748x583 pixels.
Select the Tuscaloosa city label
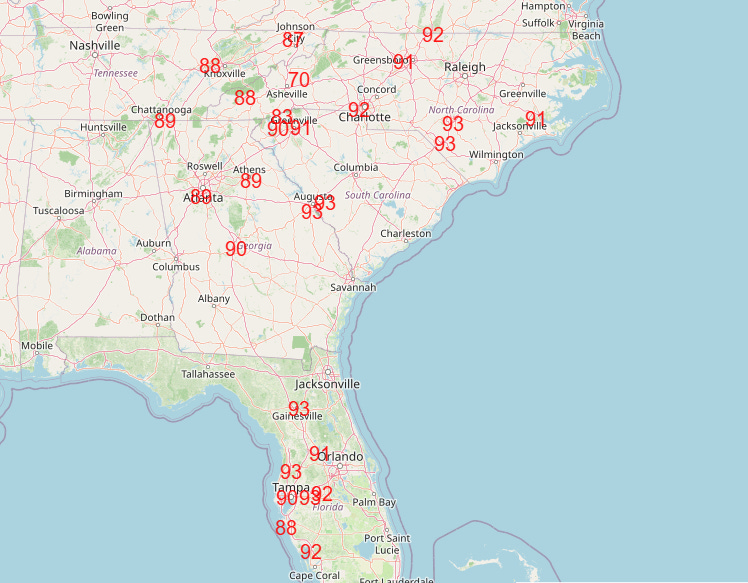pos(58,210)
